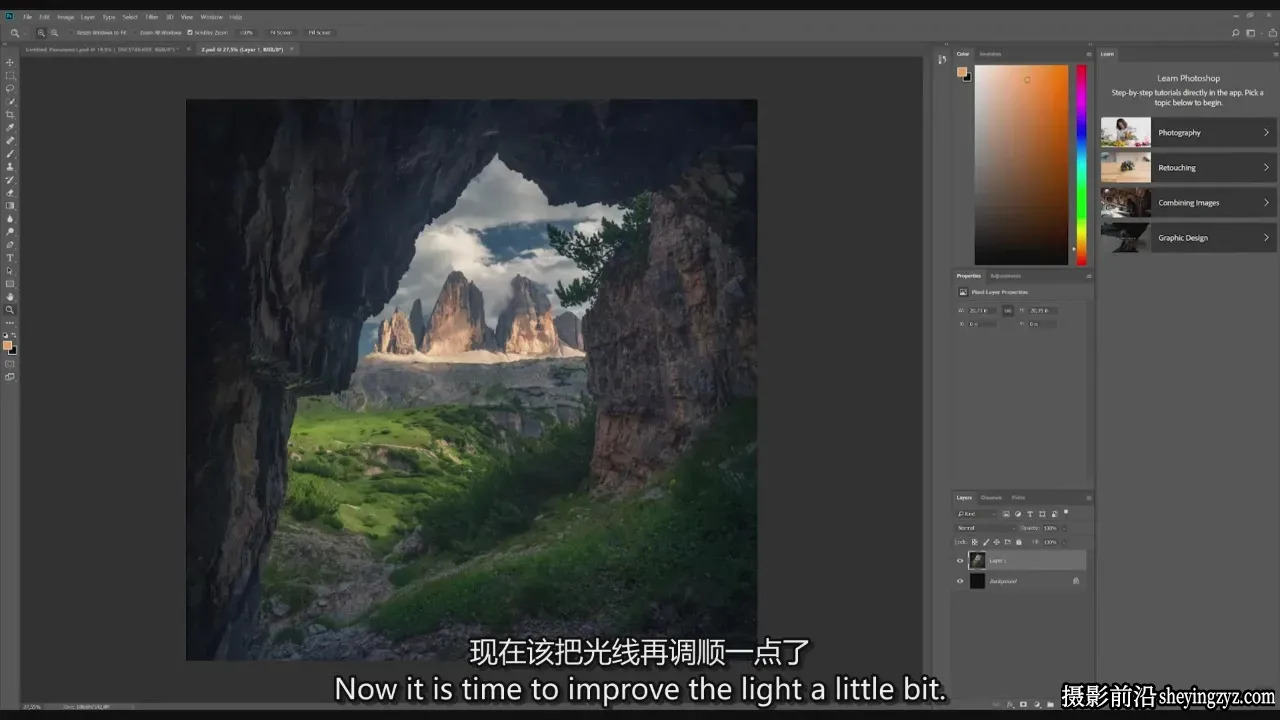Click the 100% zoom button

[x=246, y=33]
